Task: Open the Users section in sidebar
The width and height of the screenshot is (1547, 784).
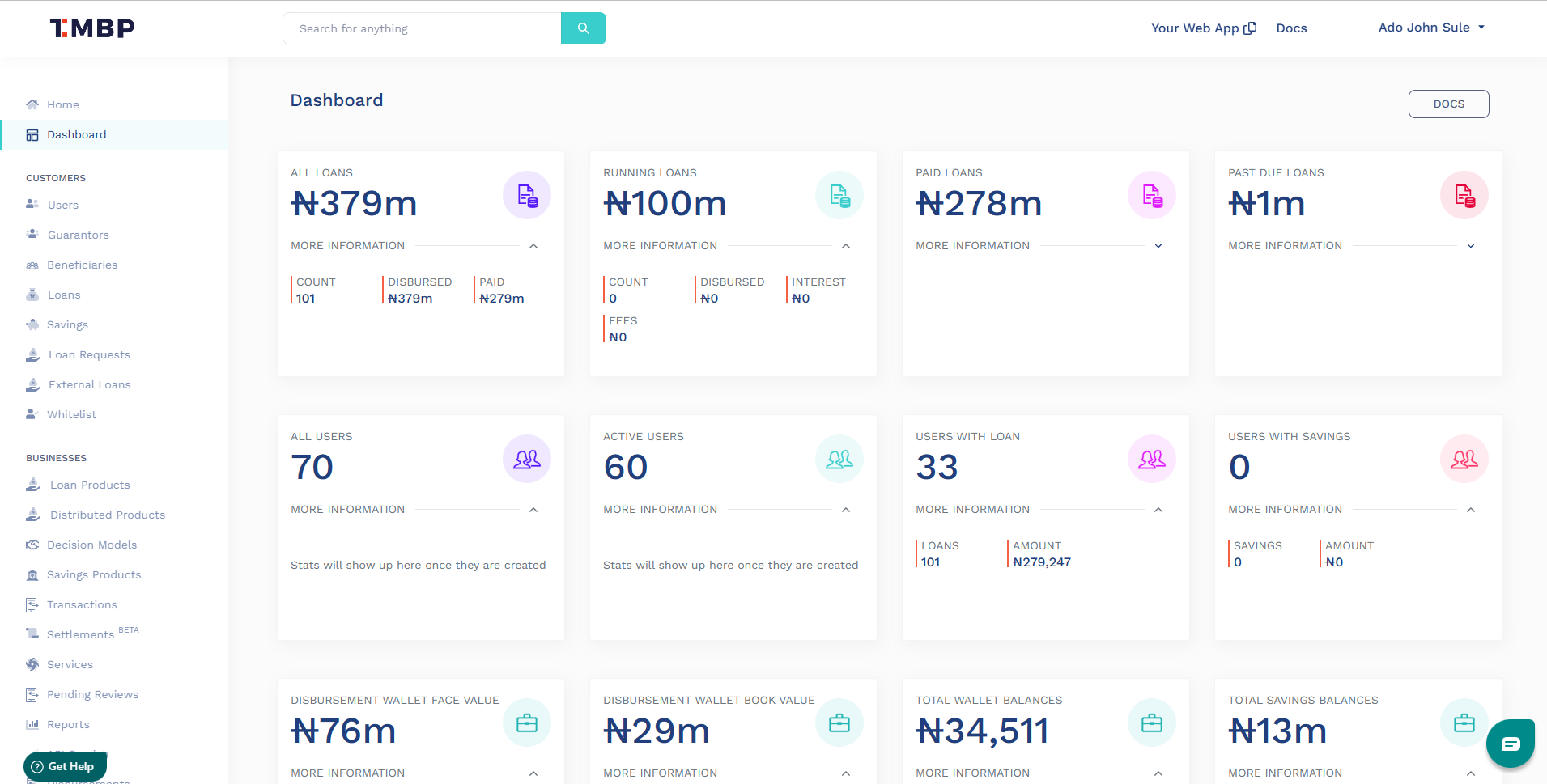Action: pos(62,205)
